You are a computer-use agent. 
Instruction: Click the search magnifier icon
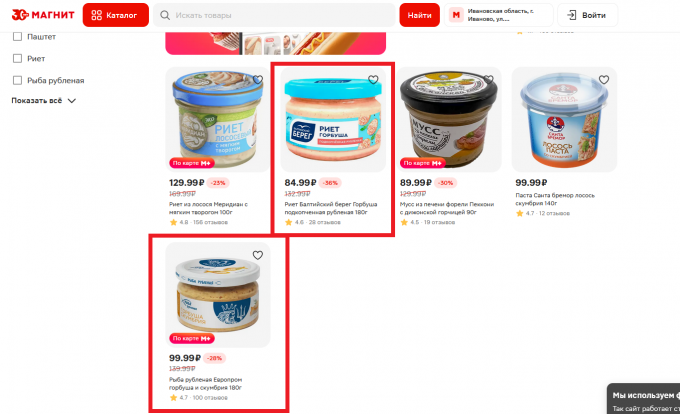pyautogui.click(x=165, y=15)
